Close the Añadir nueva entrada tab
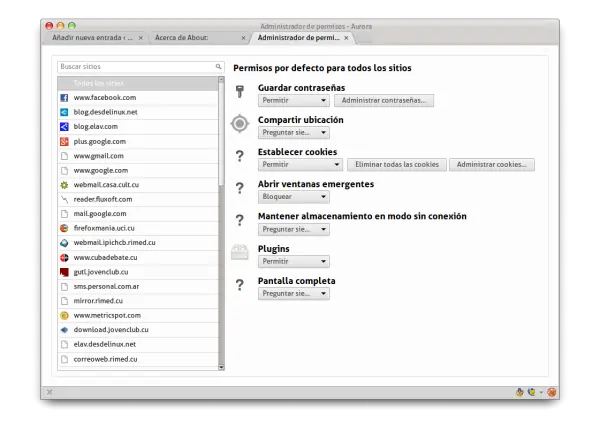The width and height of the screenshot is (600, 445). point(141,38)
